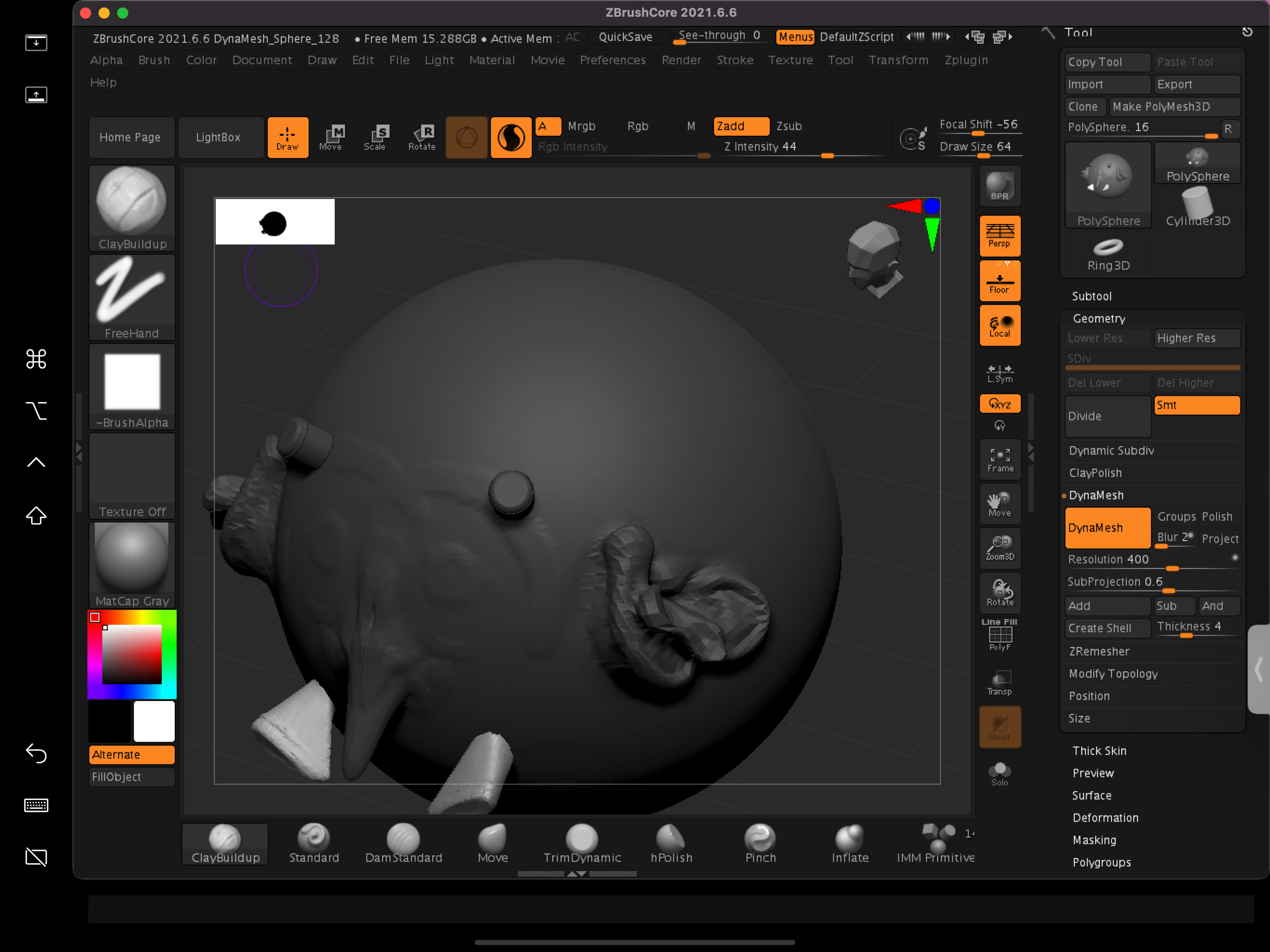Click the Frame view icon

click(x=1000, y=459)
